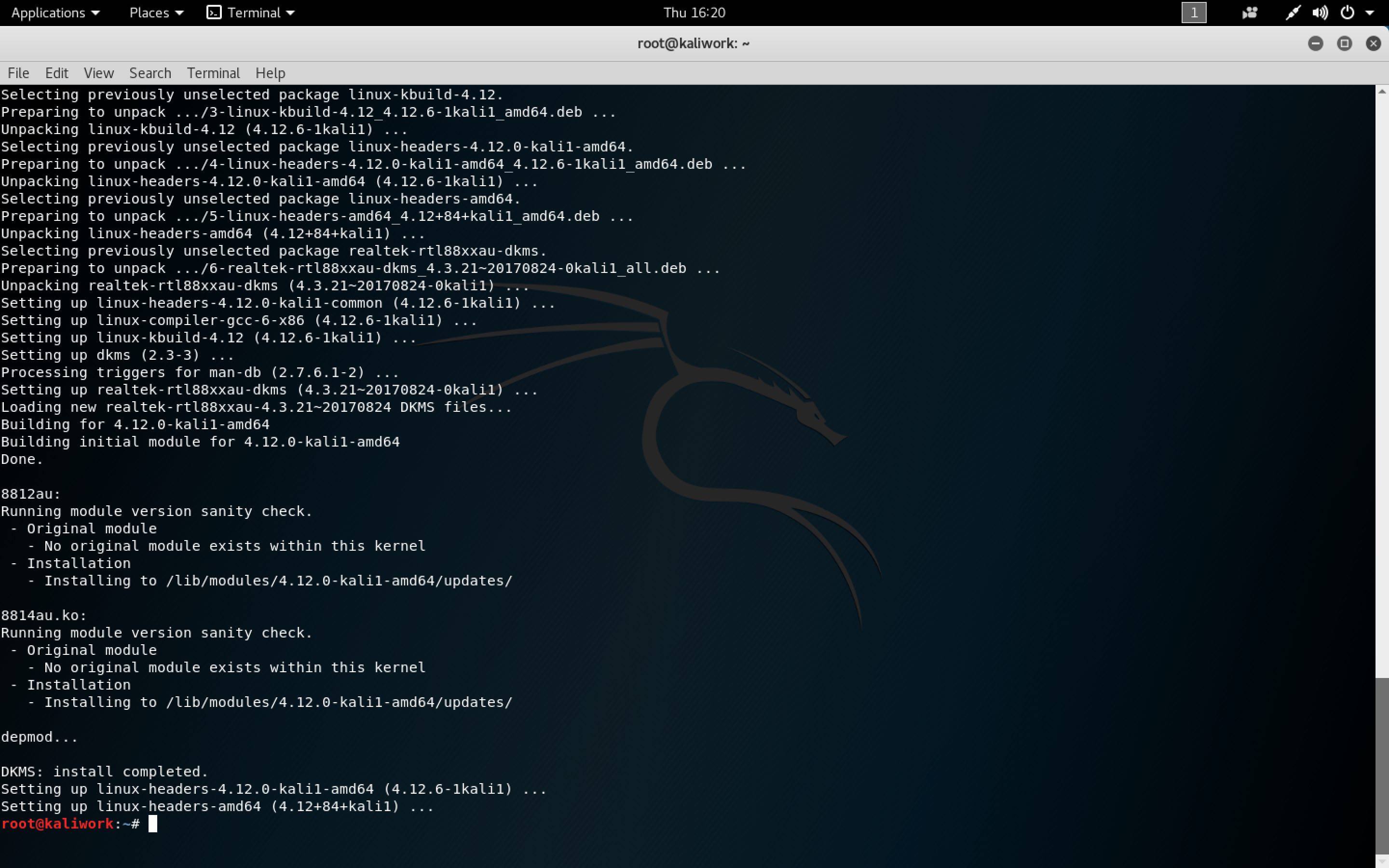The width and height of the screenshot is (1389, 868).
Task: Click the screen recorder camera icon
Action: 1250,13
